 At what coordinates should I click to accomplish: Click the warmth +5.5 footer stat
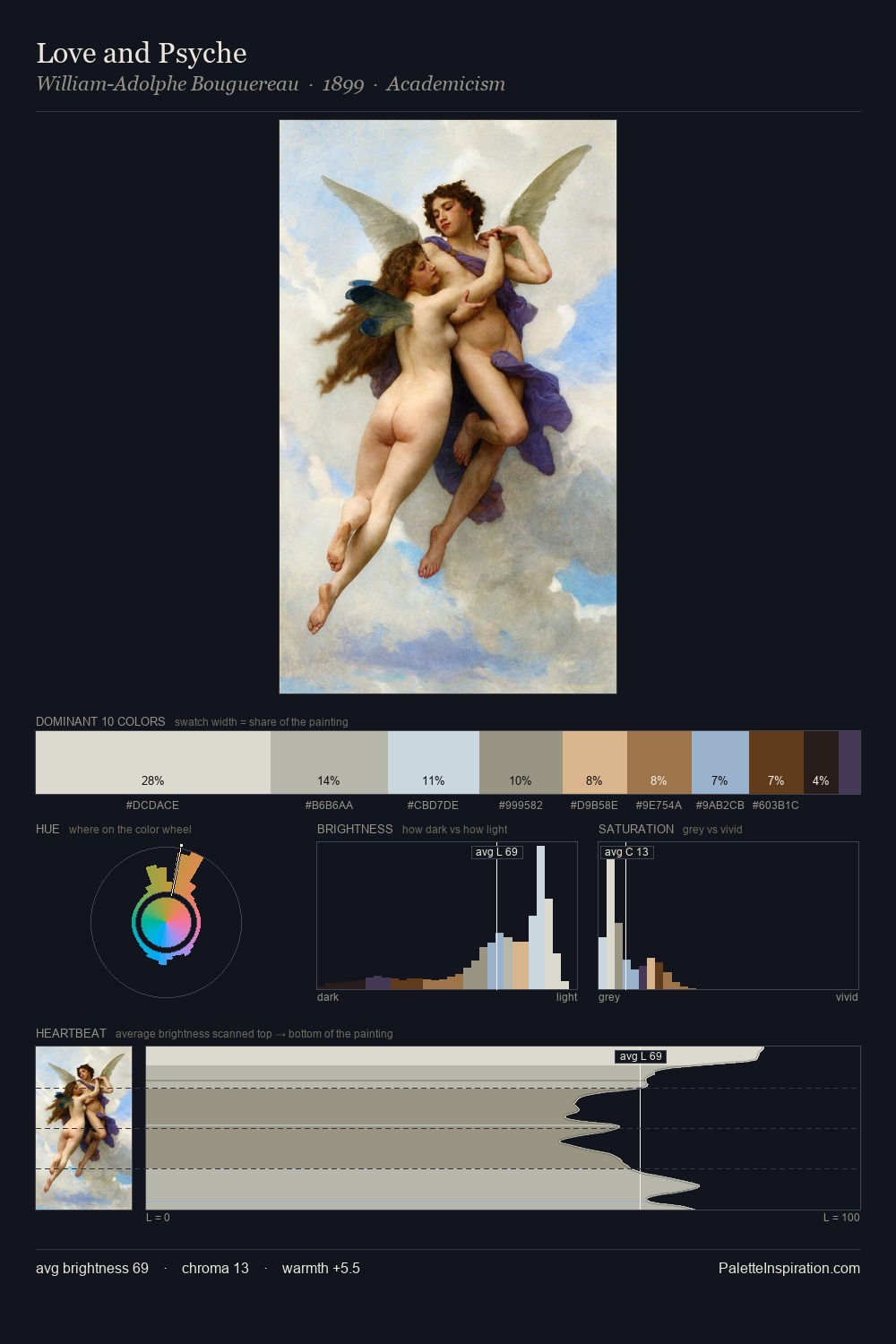[321, 1268]
